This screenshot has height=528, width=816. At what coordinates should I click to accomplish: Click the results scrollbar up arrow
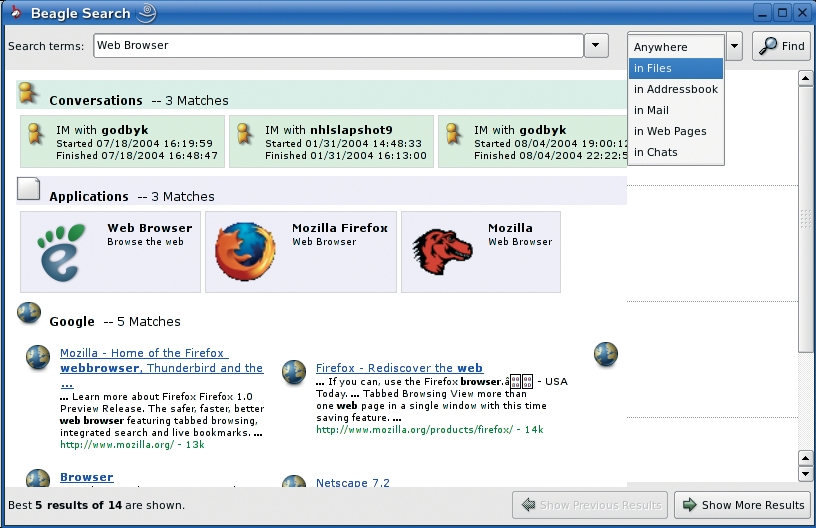(805, 79)
